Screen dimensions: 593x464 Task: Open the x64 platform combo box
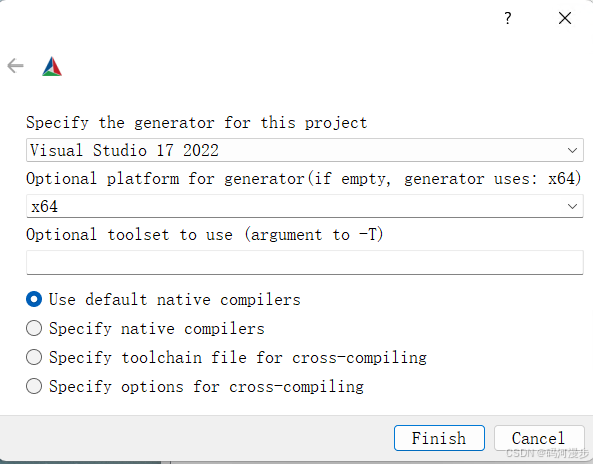tap(304, 206)
